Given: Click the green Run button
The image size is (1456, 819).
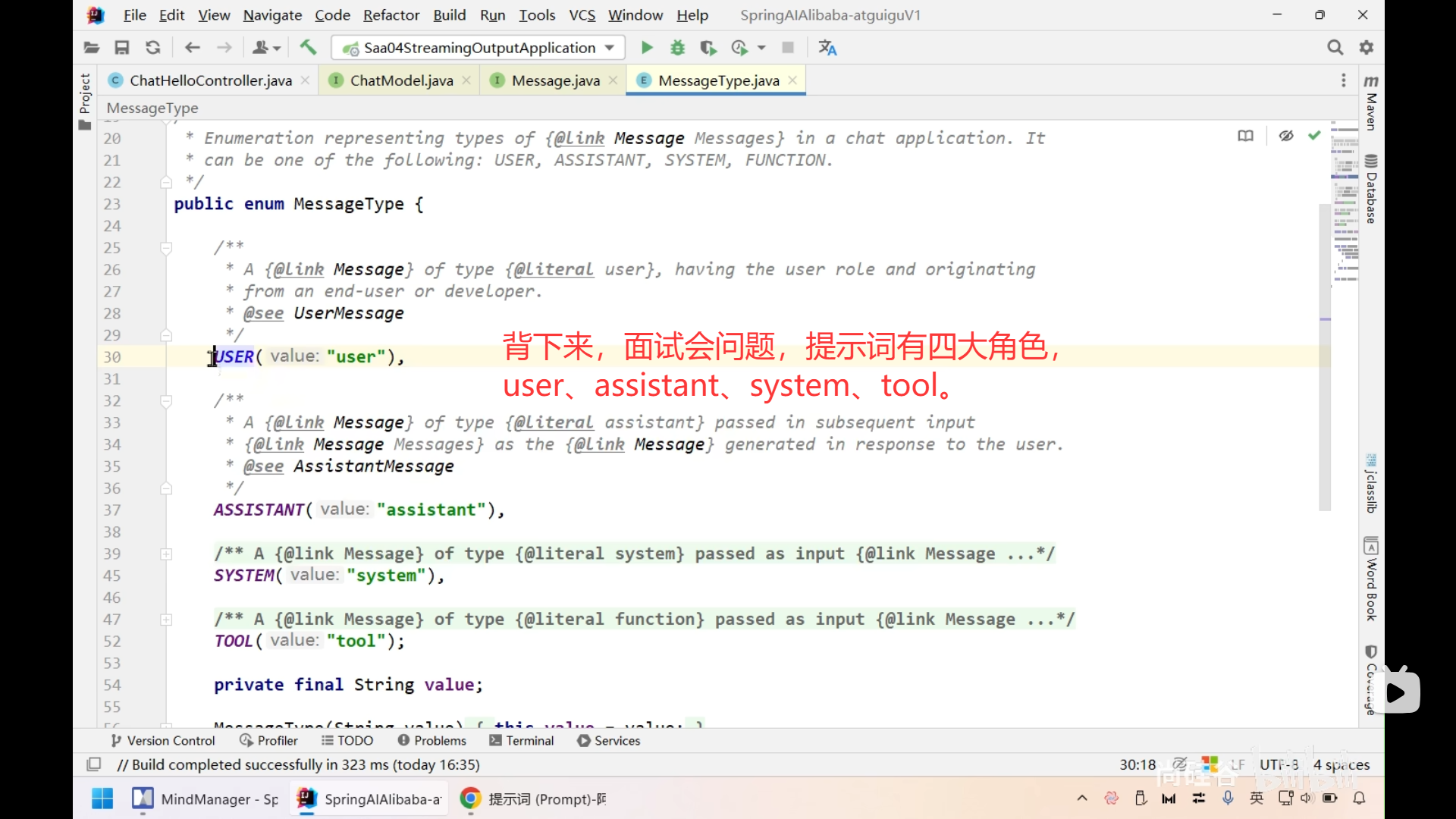Looking at the screenshot, I should (646, 48).
